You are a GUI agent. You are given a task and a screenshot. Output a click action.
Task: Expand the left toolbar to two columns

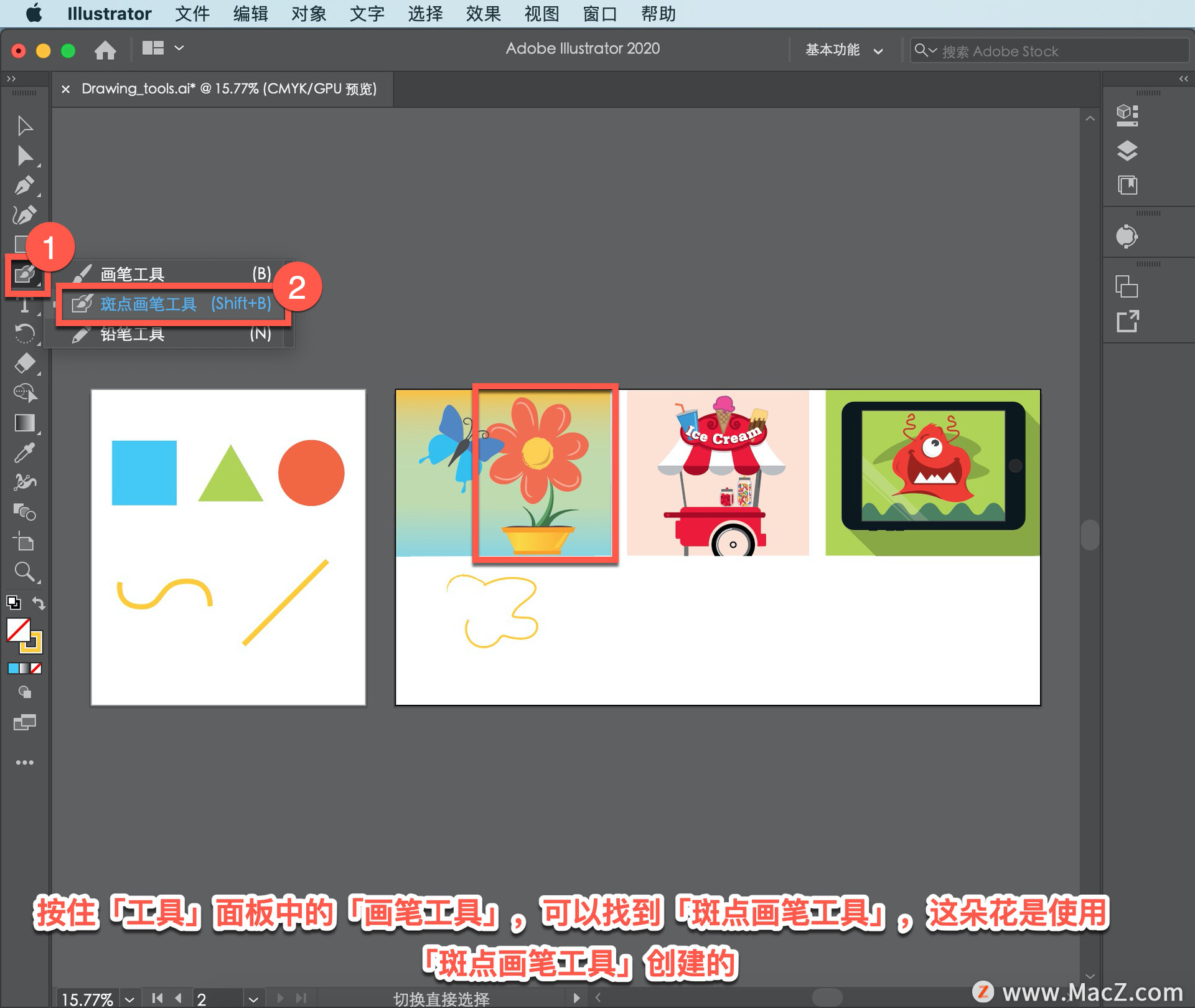(11, 78)
